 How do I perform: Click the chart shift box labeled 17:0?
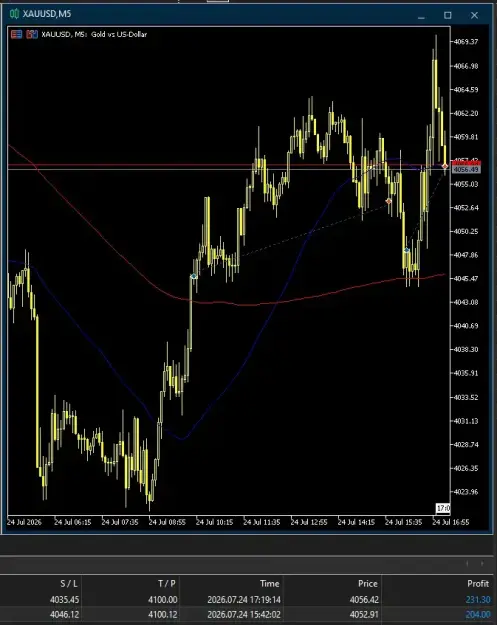443,508
